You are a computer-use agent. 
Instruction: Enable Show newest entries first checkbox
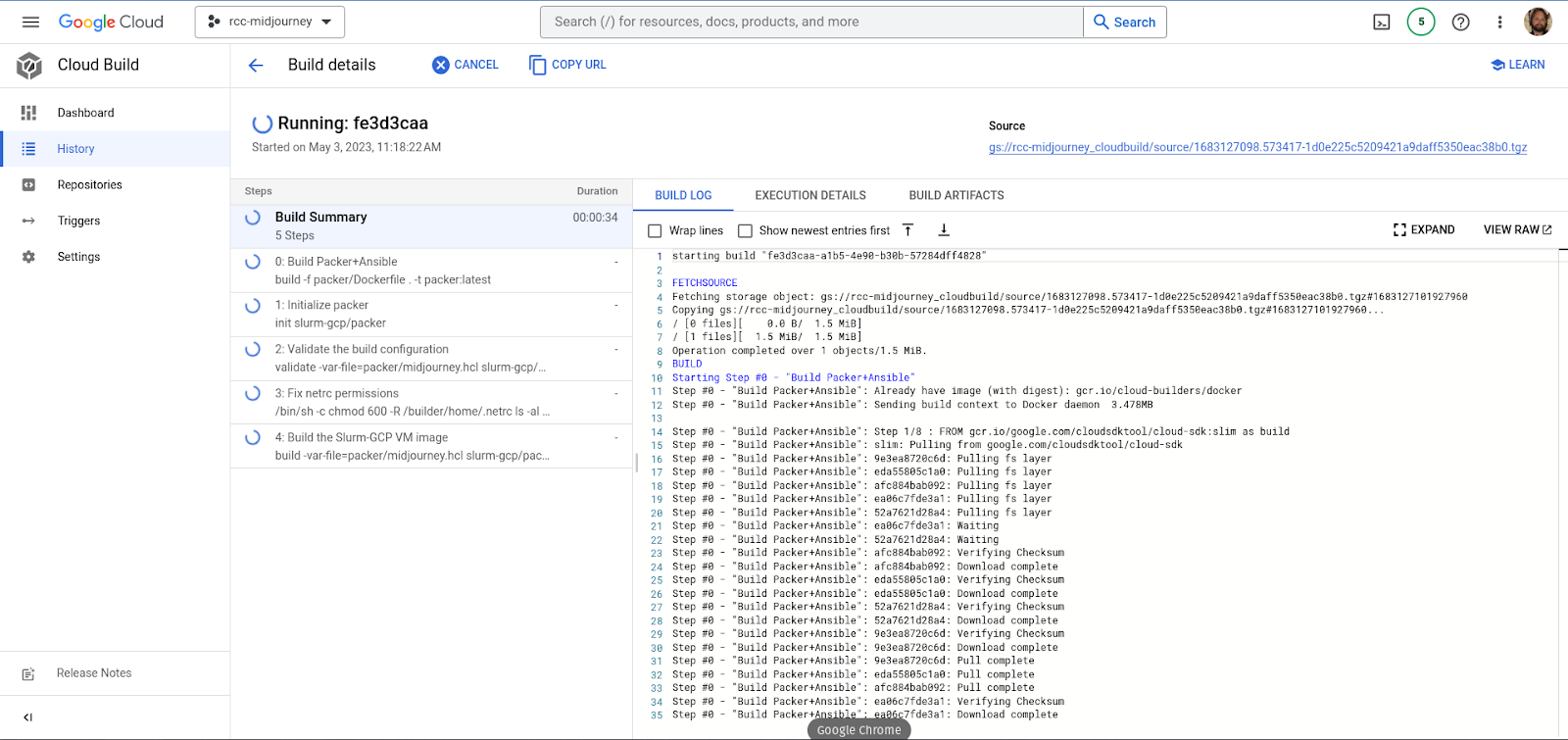pyautogui.click(x=745, y=231)
